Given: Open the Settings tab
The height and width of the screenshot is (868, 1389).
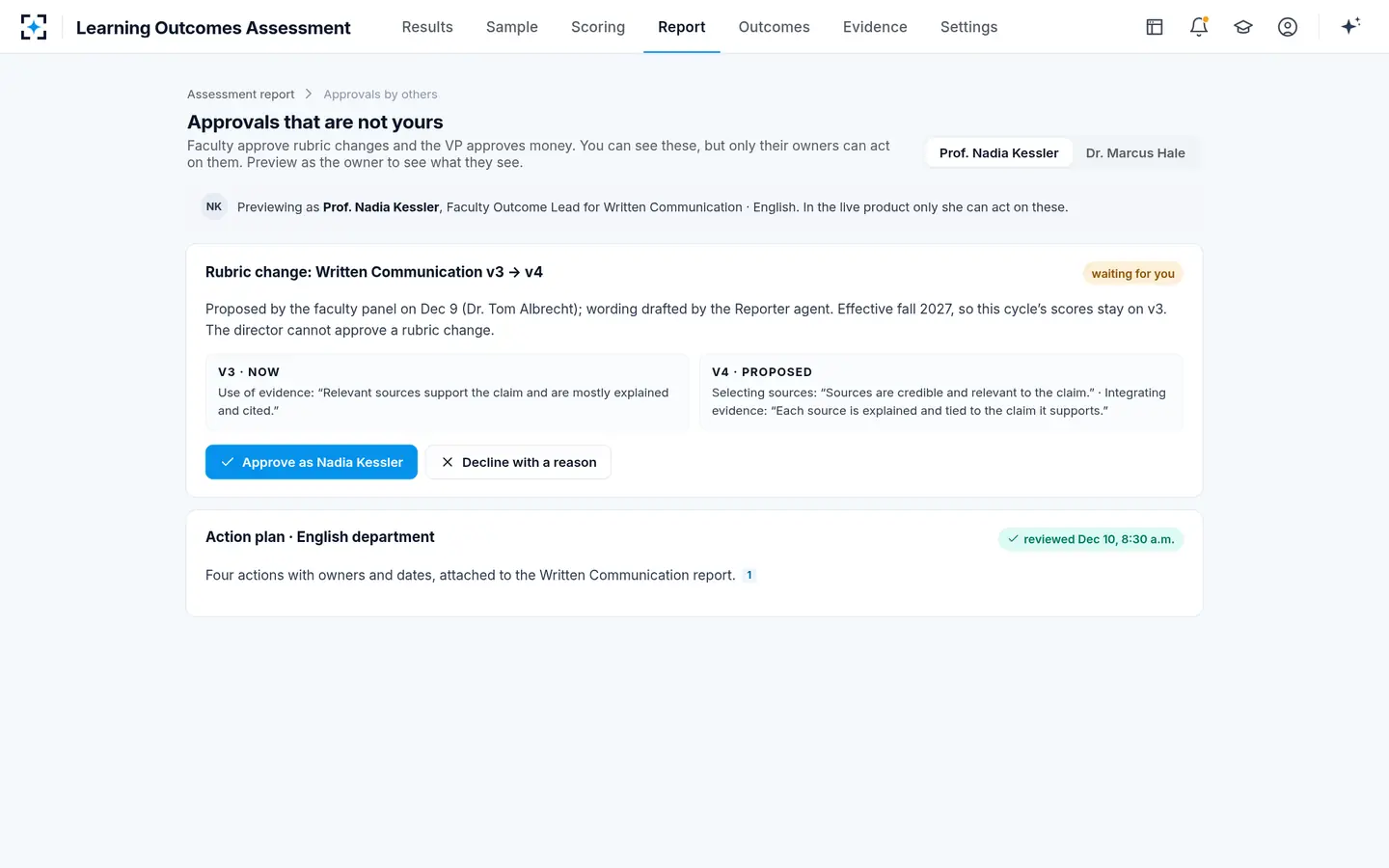Looking at the screenshot, I should 969,27.
